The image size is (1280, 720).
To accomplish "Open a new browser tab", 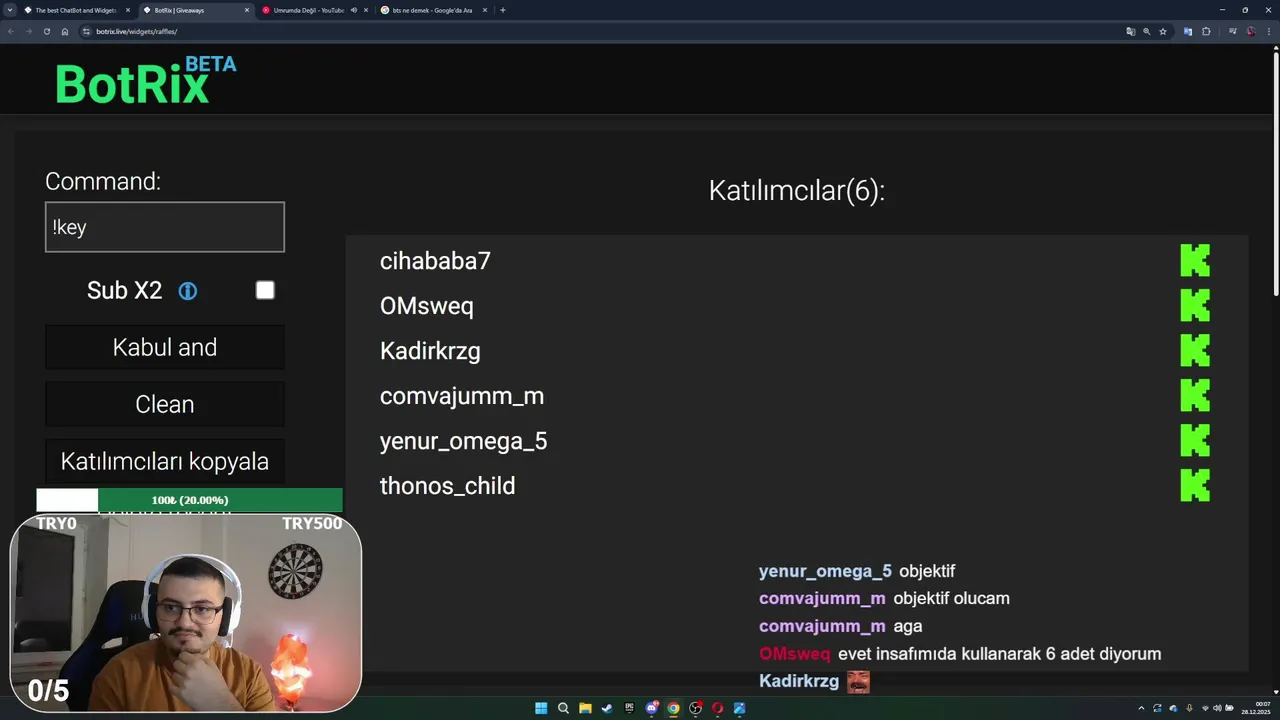I will tap(503, 10).
